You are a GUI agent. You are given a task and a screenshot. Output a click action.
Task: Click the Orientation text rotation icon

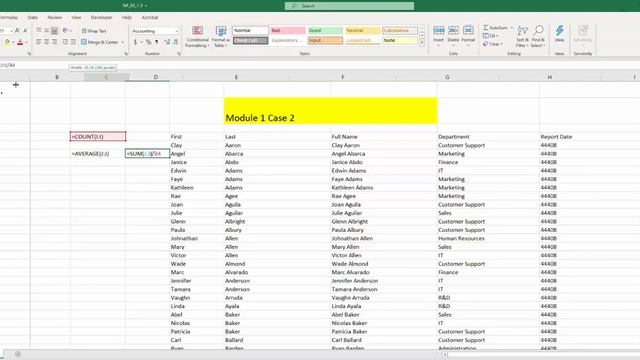[65, 31]
